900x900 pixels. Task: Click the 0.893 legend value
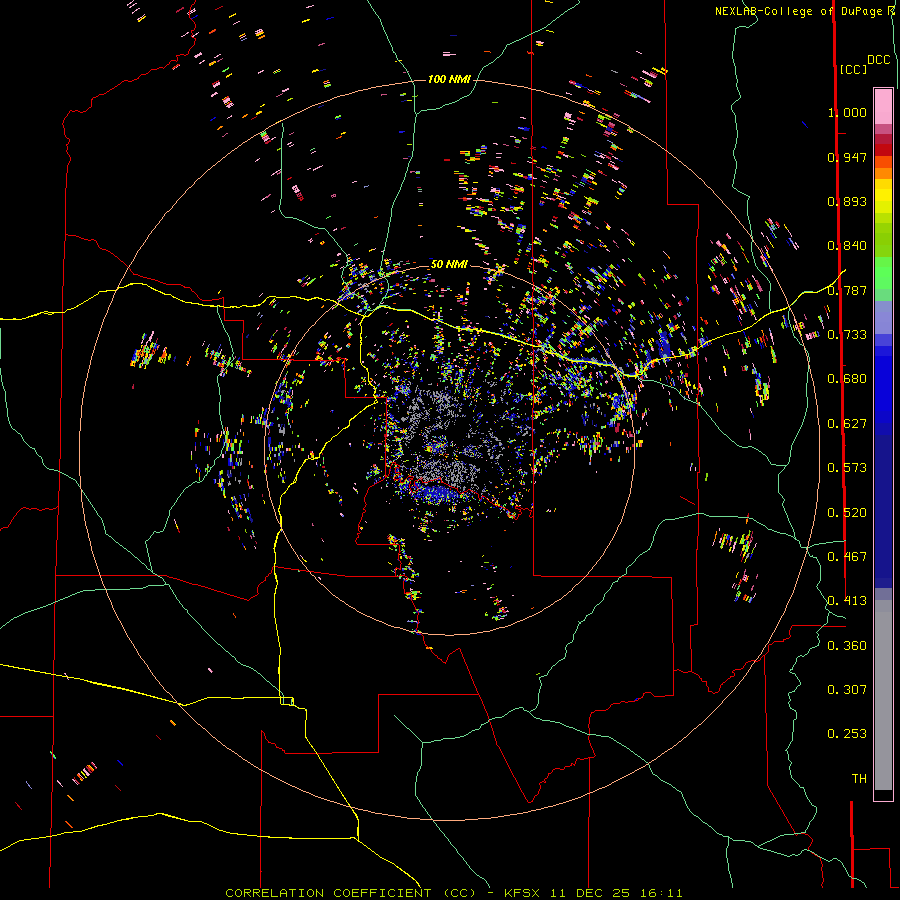[847, 201]
